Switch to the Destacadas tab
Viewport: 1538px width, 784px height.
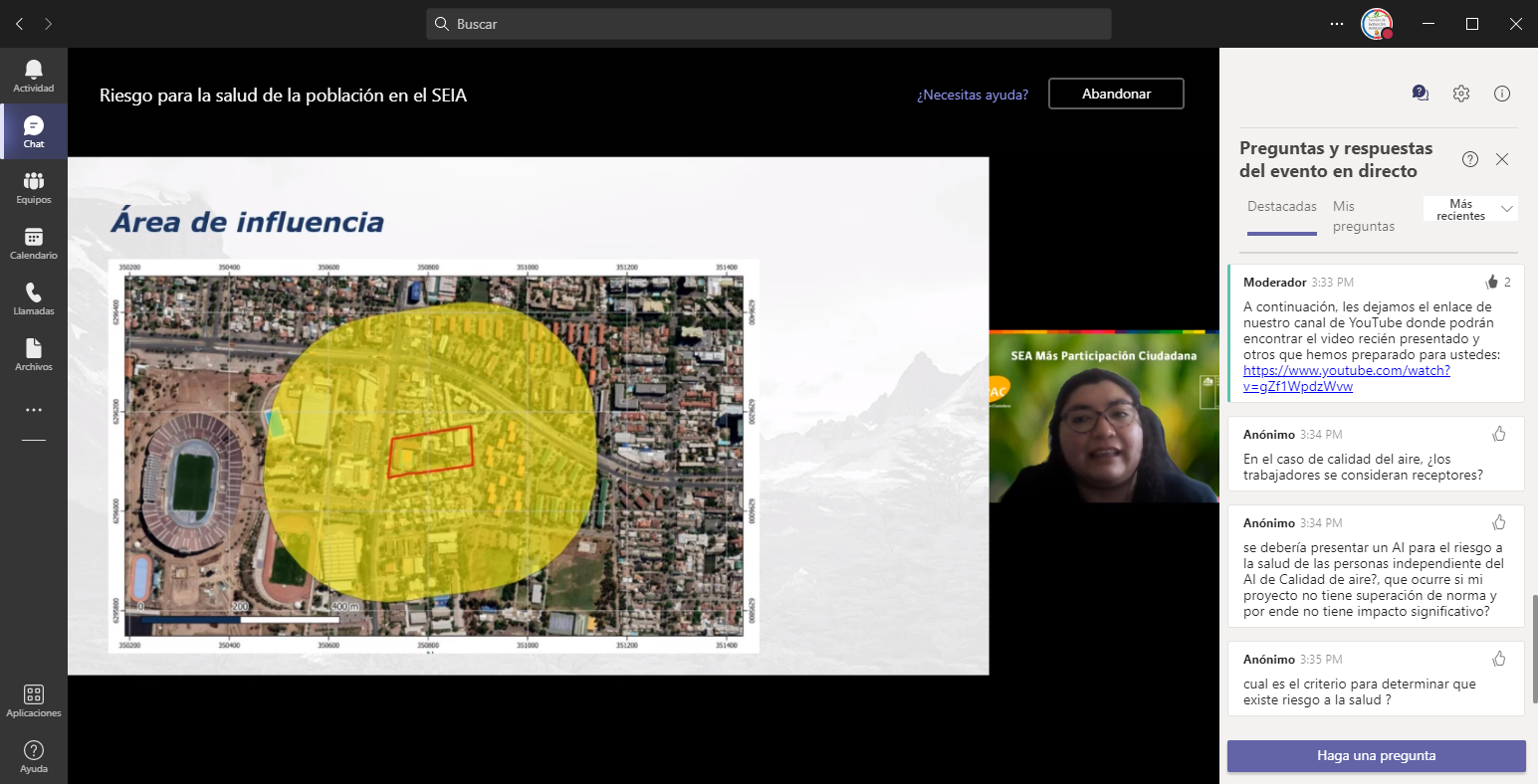tap(1281, 207)
